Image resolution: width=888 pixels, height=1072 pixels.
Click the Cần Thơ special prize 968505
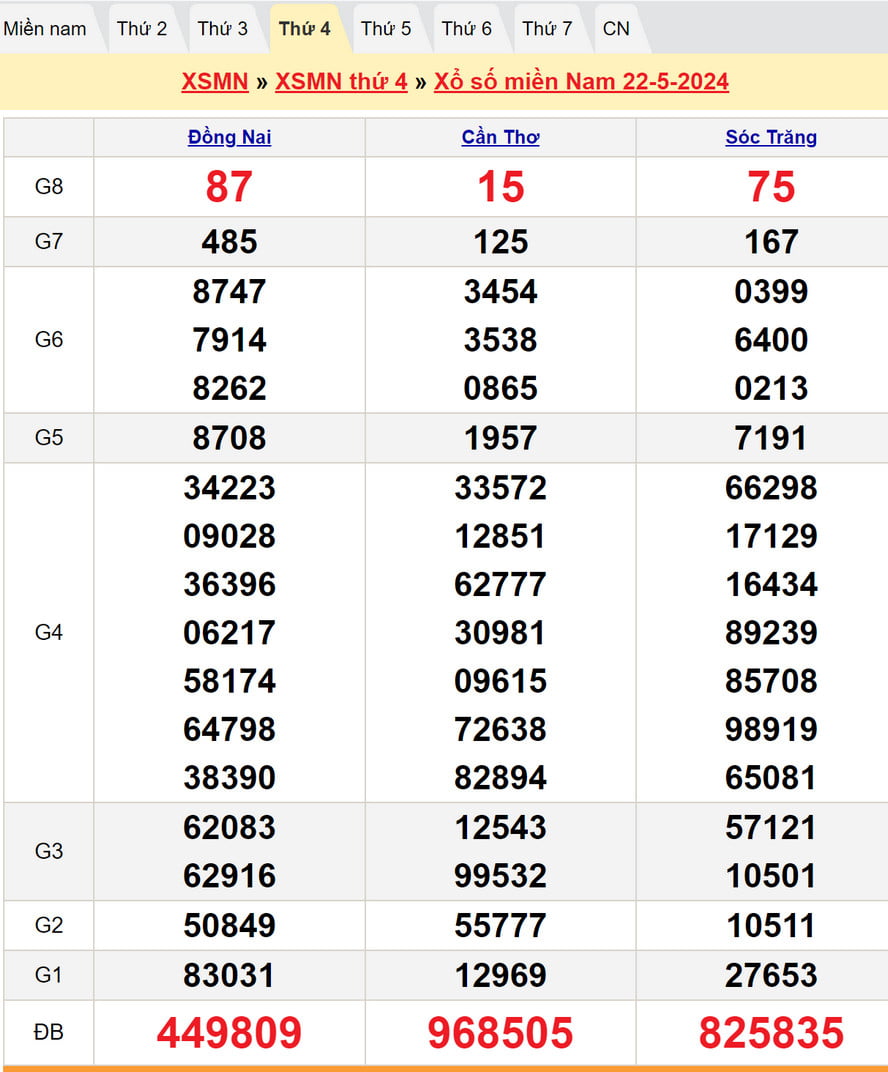500,1033
